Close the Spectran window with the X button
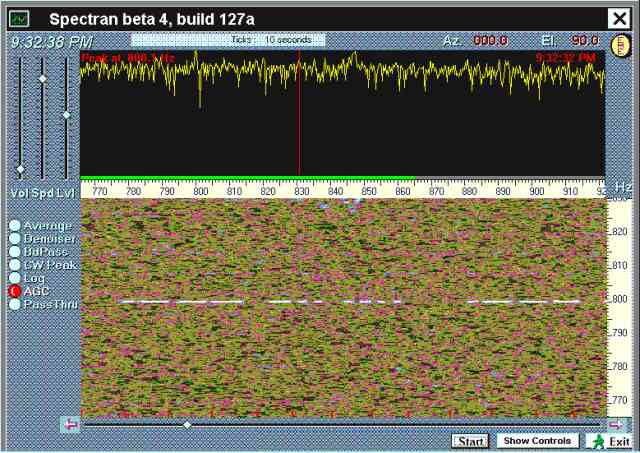 pyautogui.click(x=619, y=18)
